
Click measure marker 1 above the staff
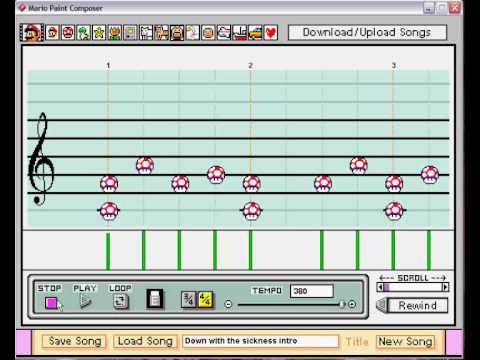pos(108,65)
